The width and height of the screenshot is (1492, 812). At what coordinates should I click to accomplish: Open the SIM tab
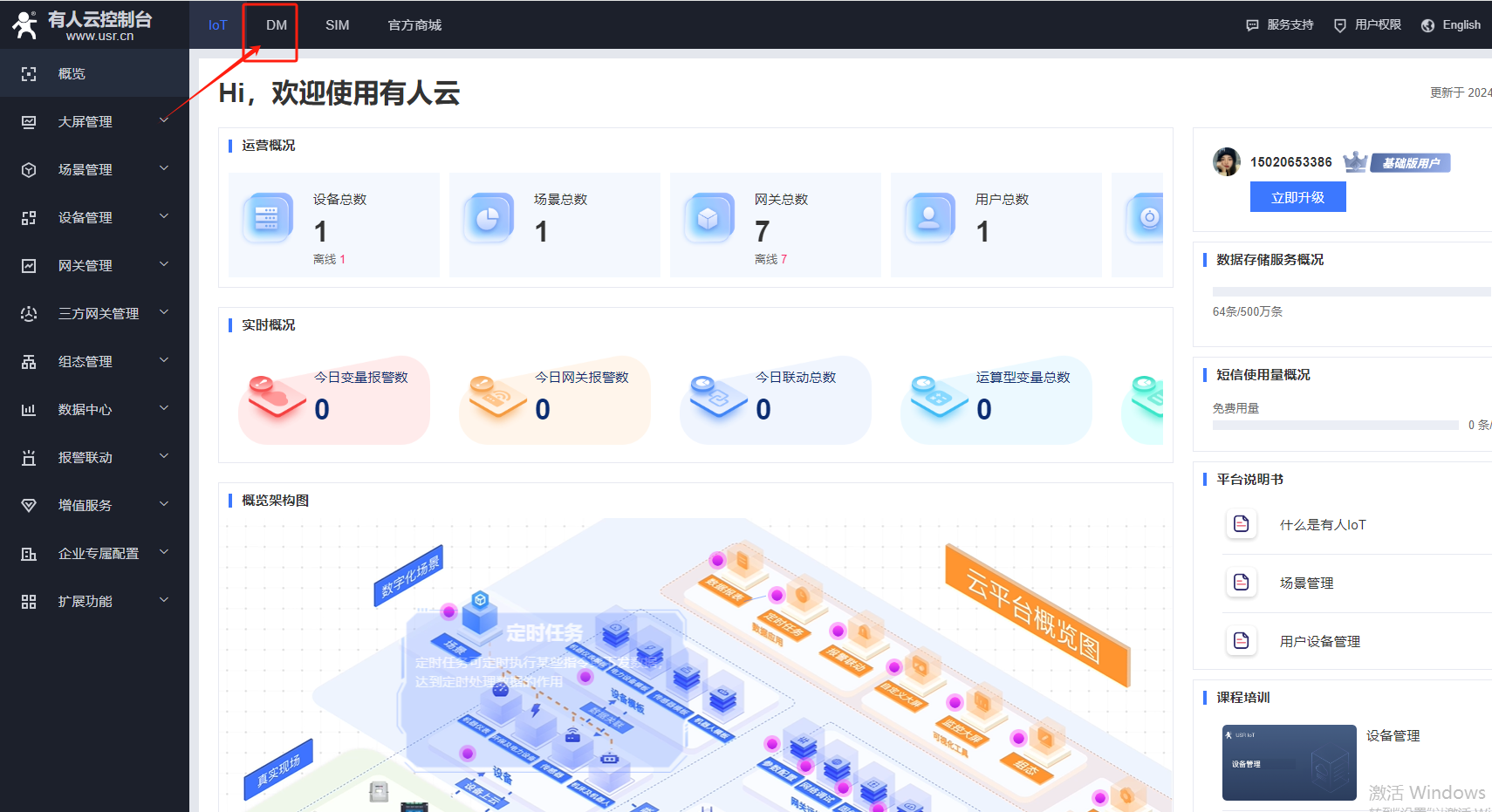coord(337,25)
